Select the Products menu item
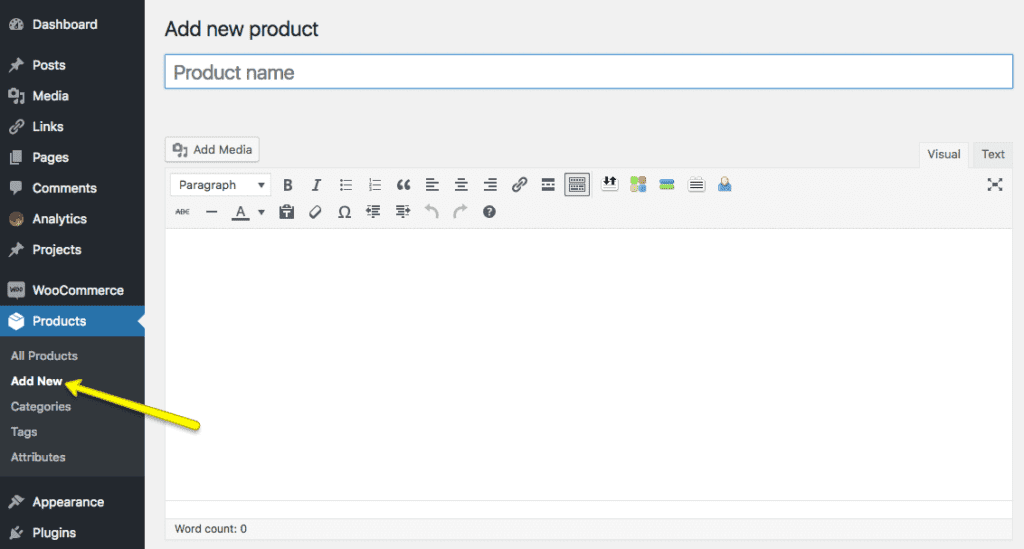1024x549 pixels. (x=72, y=321)
